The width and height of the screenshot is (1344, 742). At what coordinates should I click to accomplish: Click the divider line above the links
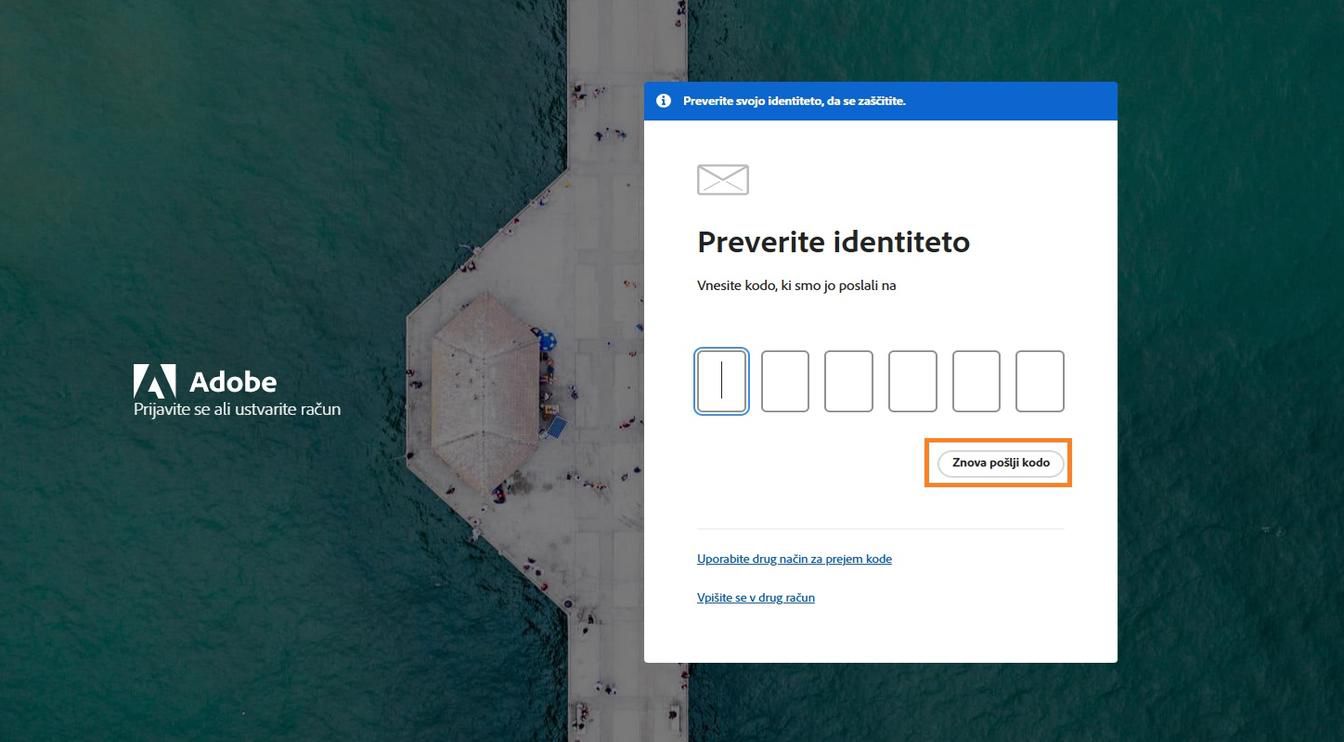point(880,530)
